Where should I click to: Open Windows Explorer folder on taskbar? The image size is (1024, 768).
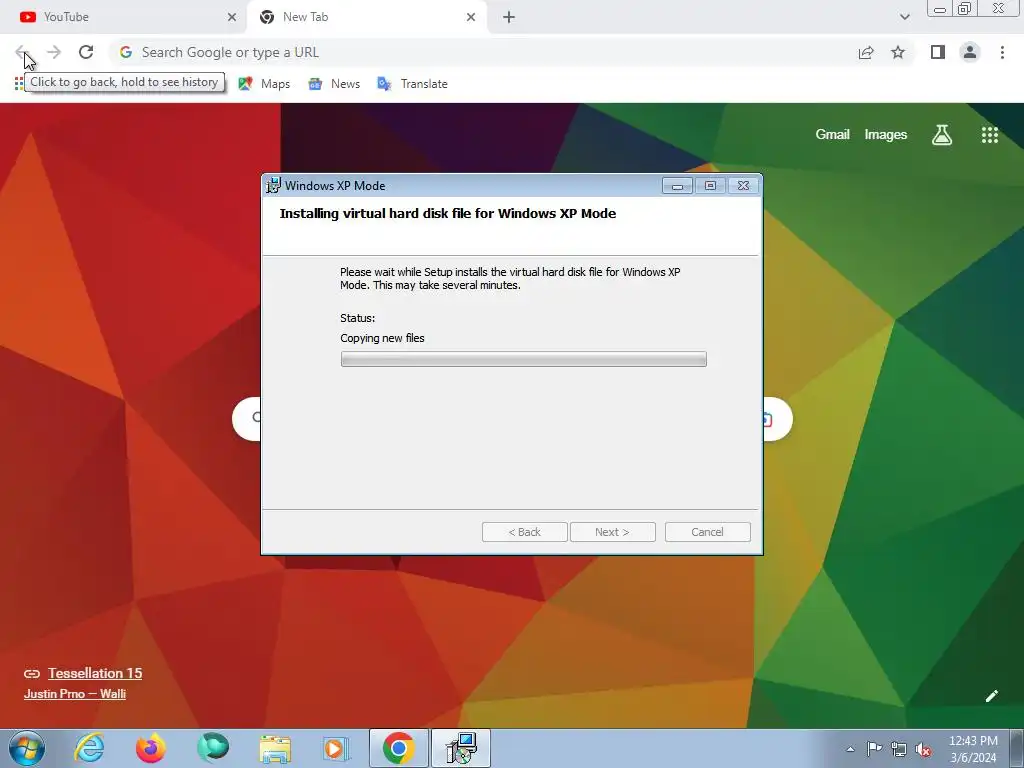click(275, 748)
